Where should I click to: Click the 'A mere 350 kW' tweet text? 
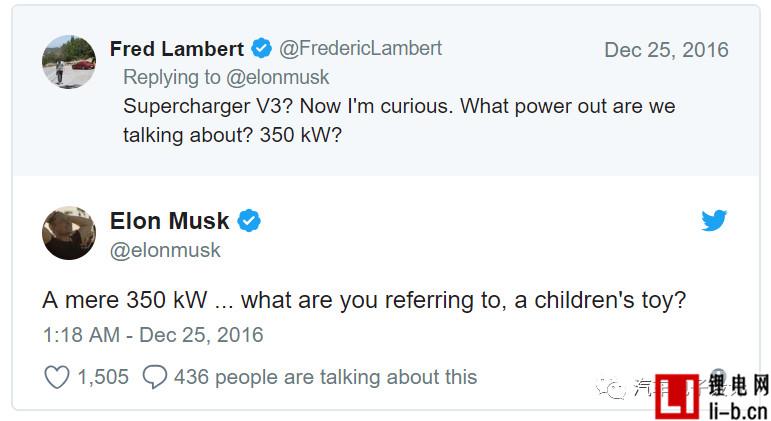coord(364,300)
